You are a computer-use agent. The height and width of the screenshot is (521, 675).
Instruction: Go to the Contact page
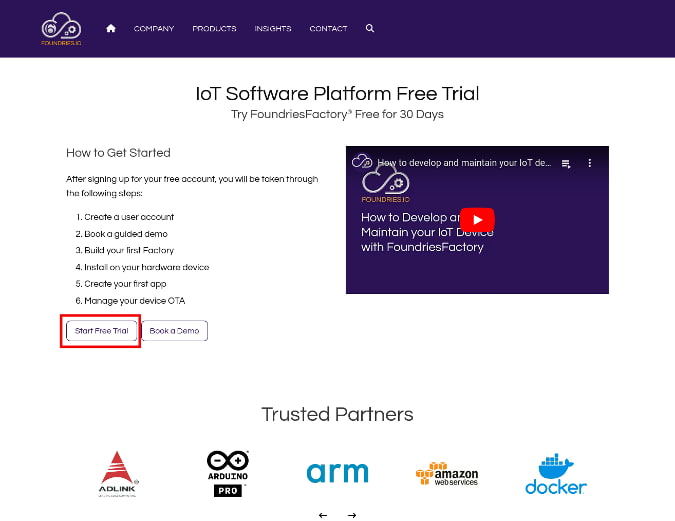point(328,29)
